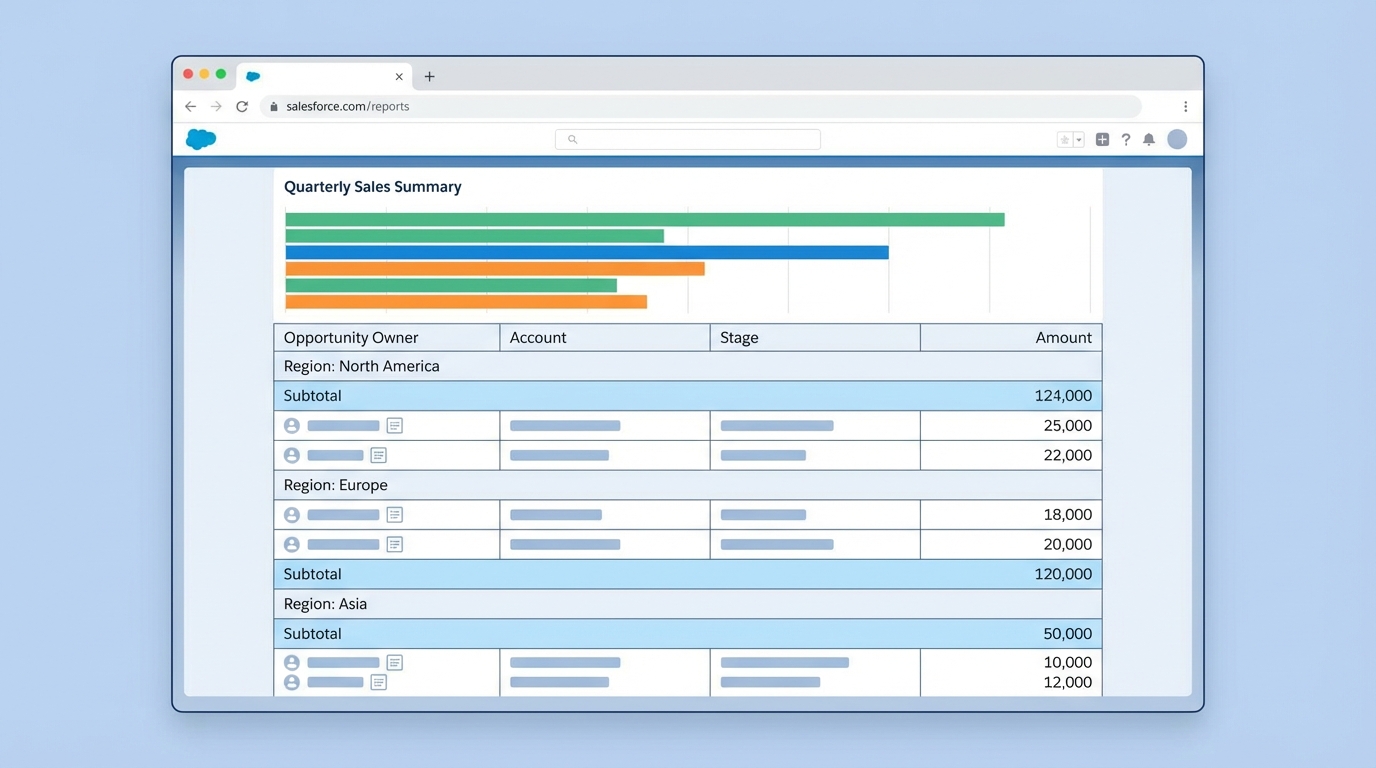Open Salesforce Help via the question mark icon
Viewport: 1376px width, 768px height.
click(x=1126, y=139)
